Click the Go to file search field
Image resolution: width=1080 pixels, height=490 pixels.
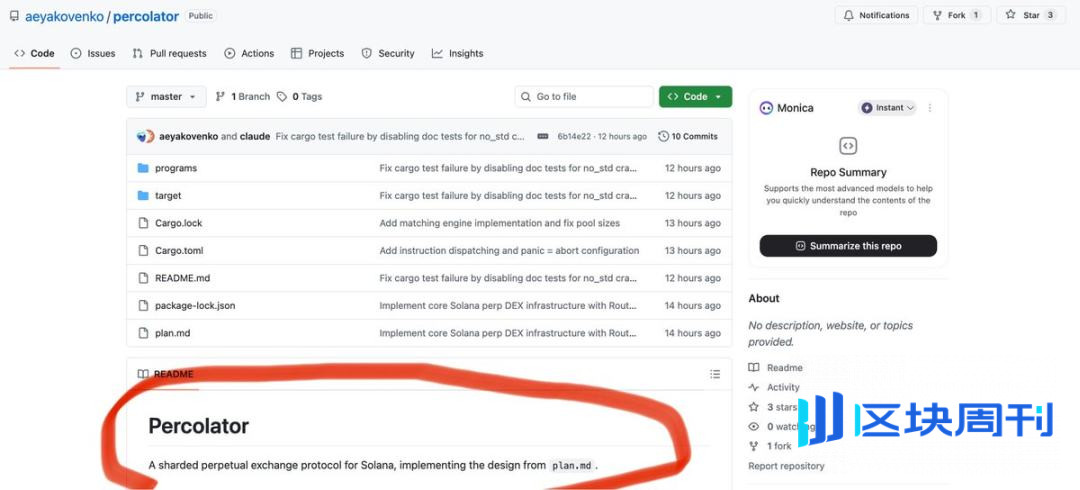[590, 97]
